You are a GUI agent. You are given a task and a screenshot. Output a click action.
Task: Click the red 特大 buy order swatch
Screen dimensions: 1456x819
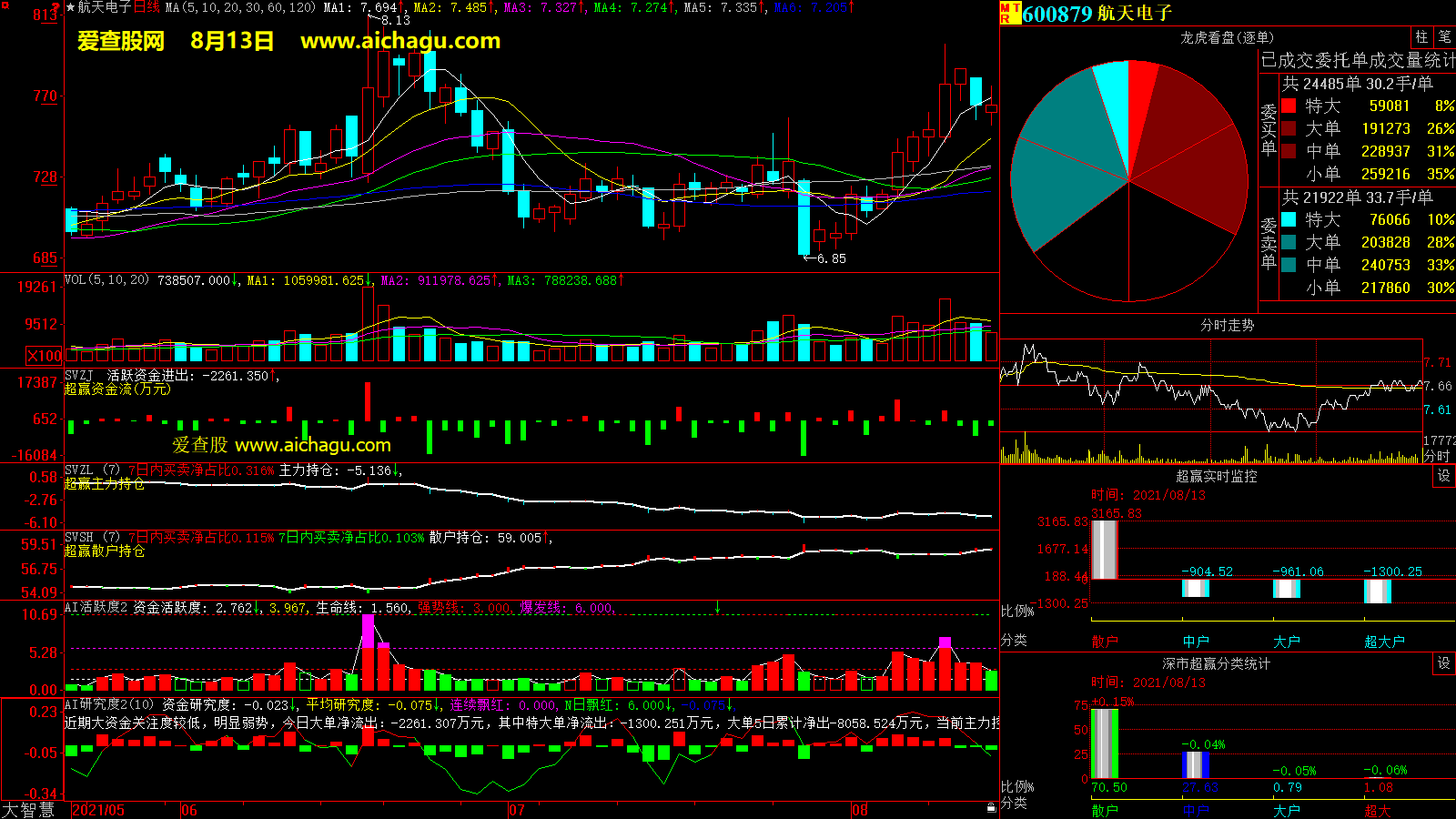pos(1289,106)
